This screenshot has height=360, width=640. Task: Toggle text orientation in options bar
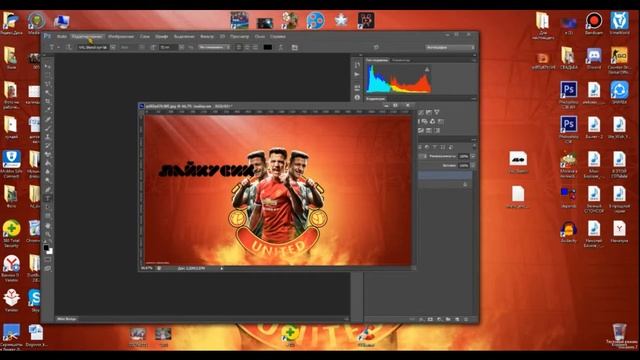(69, 47)
